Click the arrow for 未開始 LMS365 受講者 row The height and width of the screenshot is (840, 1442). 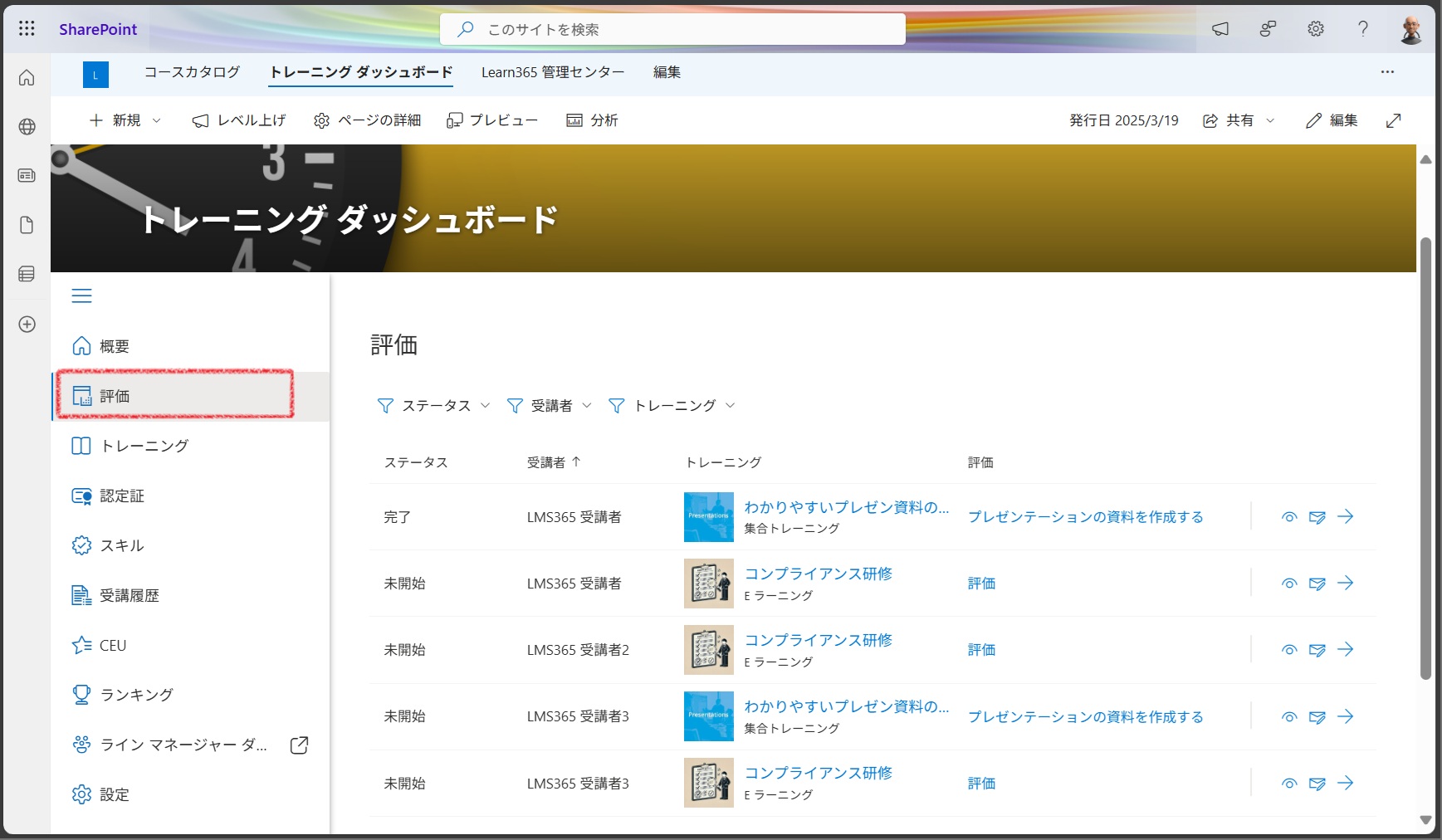click(1346, 583)
